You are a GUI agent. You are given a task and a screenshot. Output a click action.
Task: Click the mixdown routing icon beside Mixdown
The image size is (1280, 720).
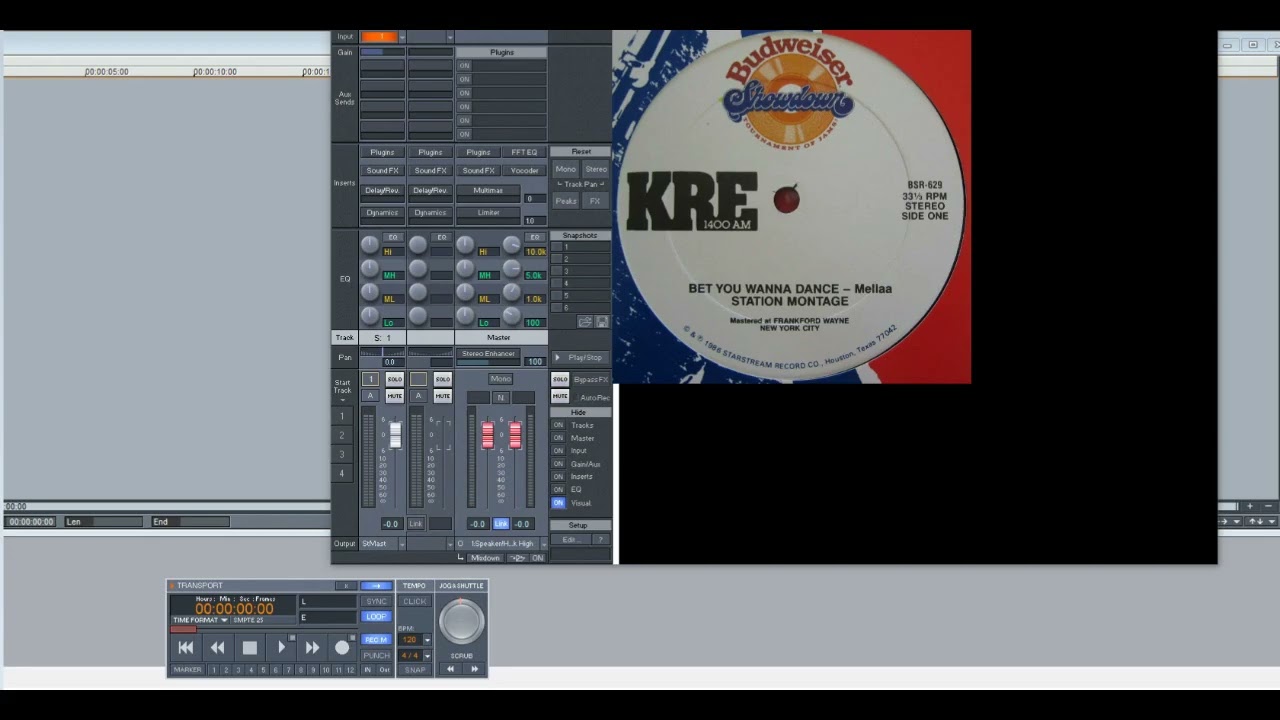(517, 558)
